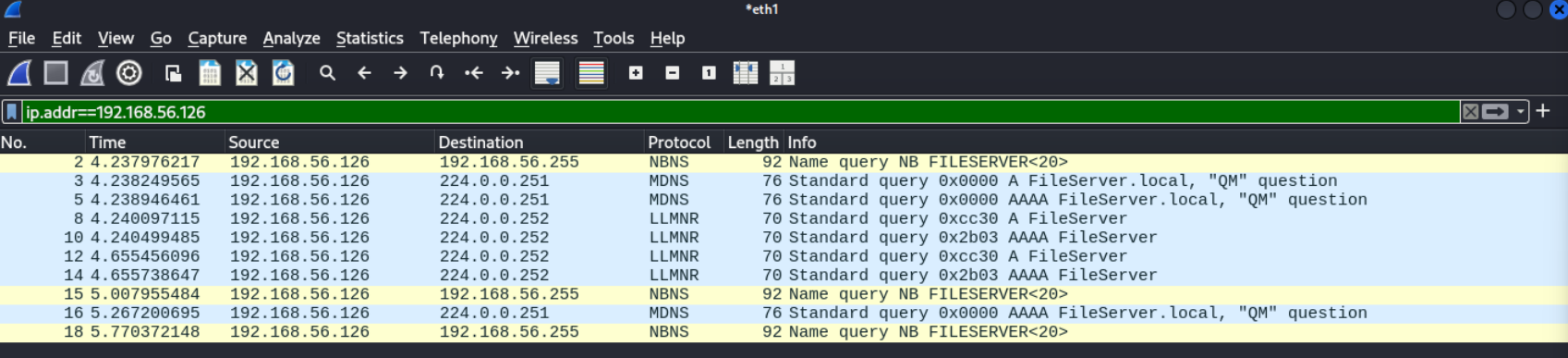This screenshot has height=358, width=1568.
Task: Select packet 14 LLMNR AAAA query
Action: [x=784, y=276]
